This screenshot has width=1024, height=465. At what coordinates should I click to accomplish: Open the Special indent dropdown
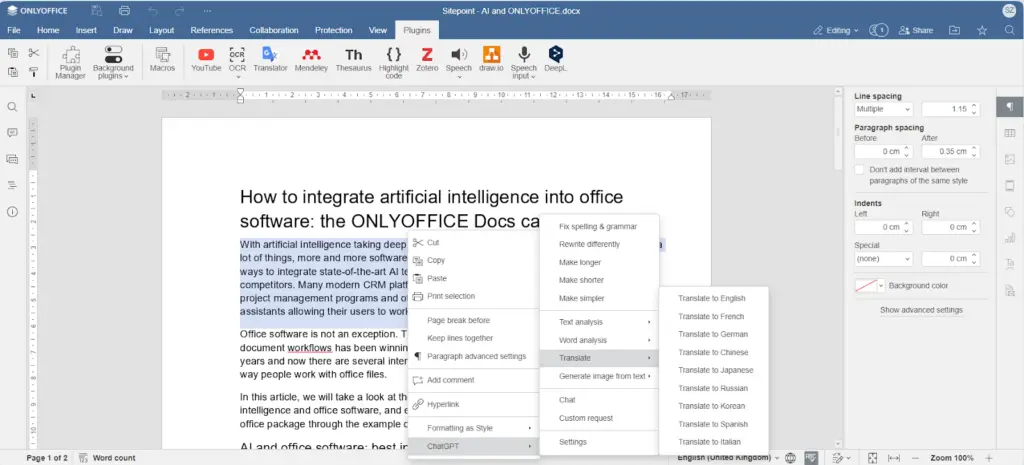[x=883, y=258]
